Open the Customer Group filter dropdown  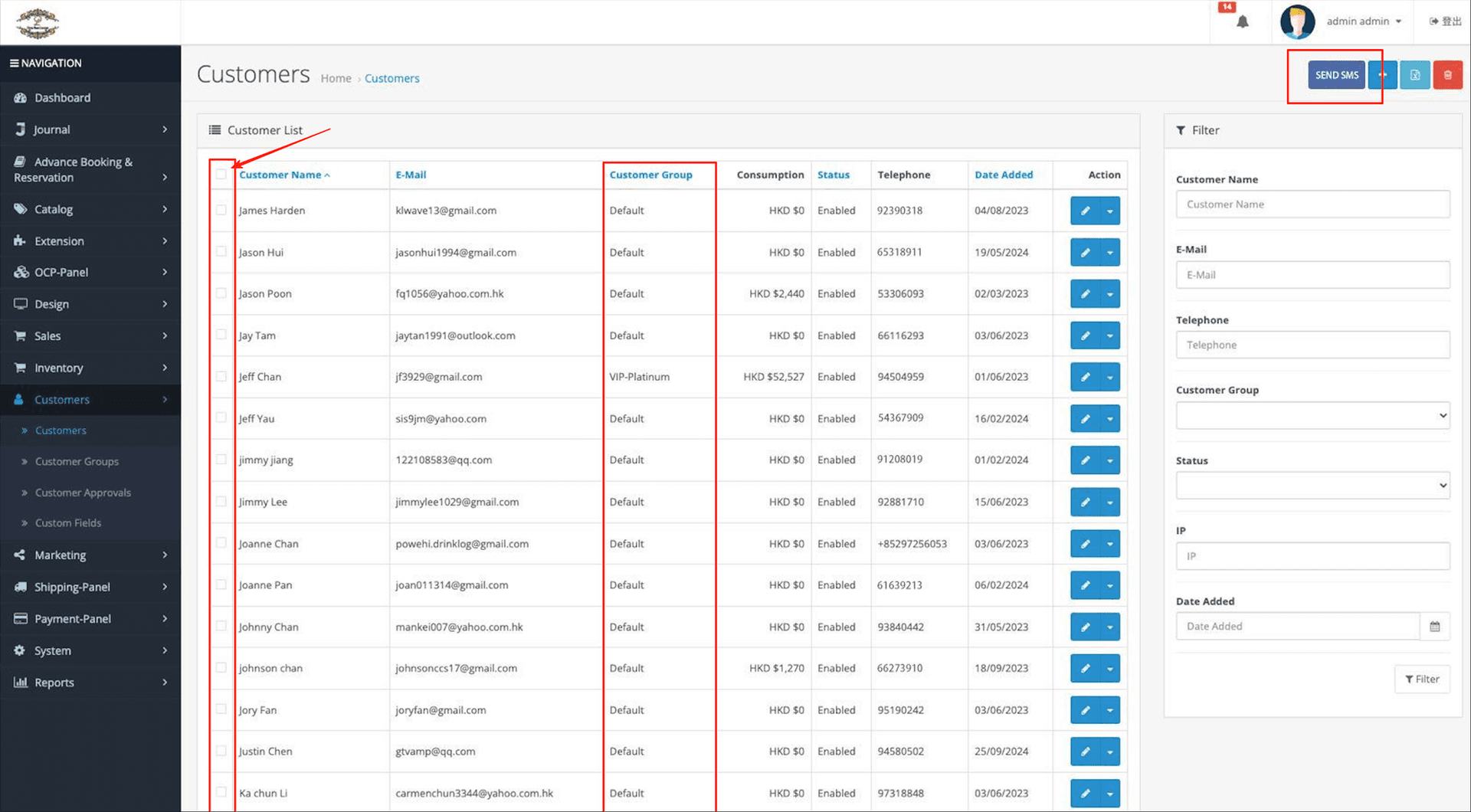[x=1312, y=416]
